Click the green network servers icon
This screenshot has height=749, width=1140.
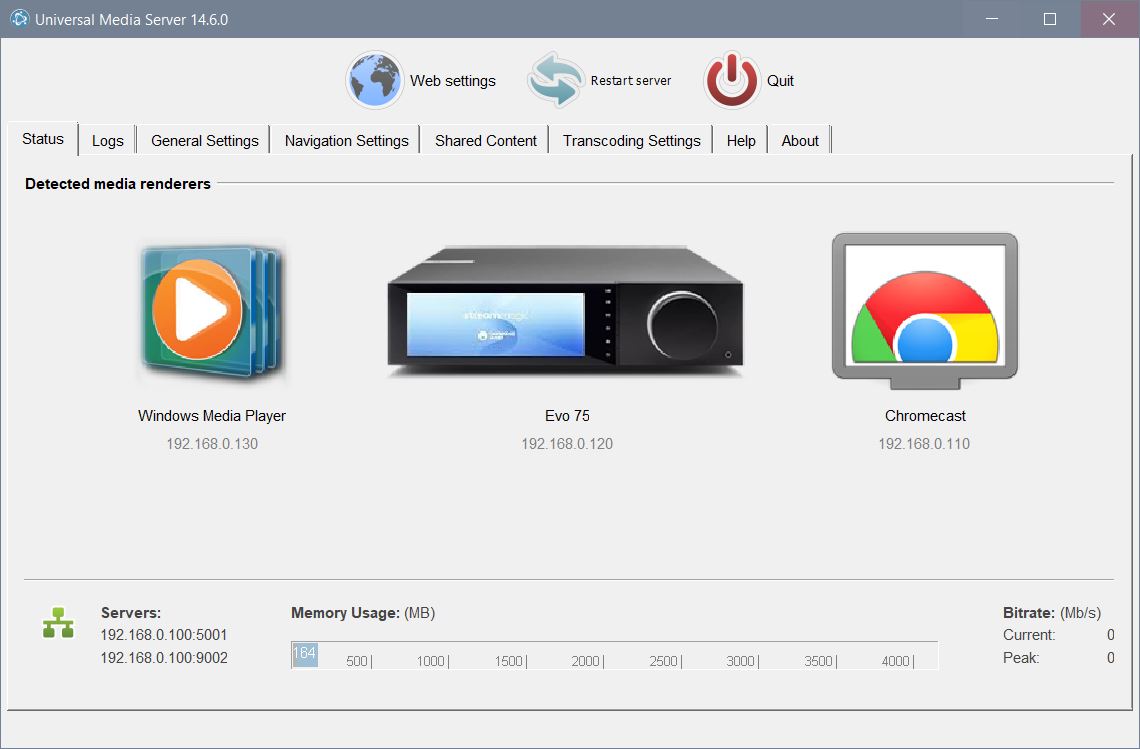(58, 623)
